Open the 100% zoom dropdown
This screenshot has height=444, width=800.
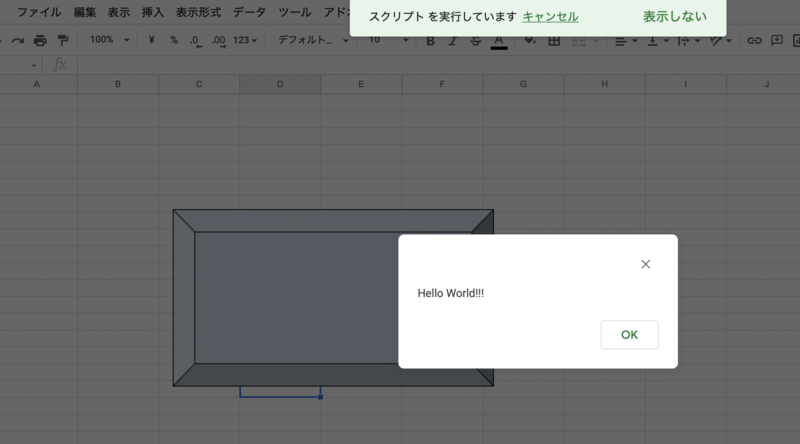(109, 40)
